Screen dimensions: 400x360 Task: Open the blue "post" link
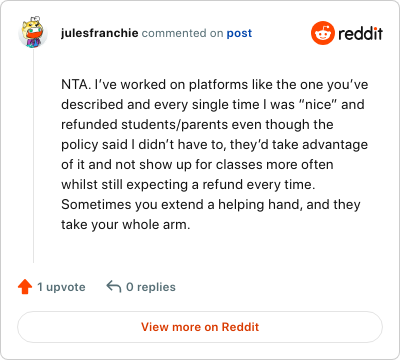[x=239, y=33]
